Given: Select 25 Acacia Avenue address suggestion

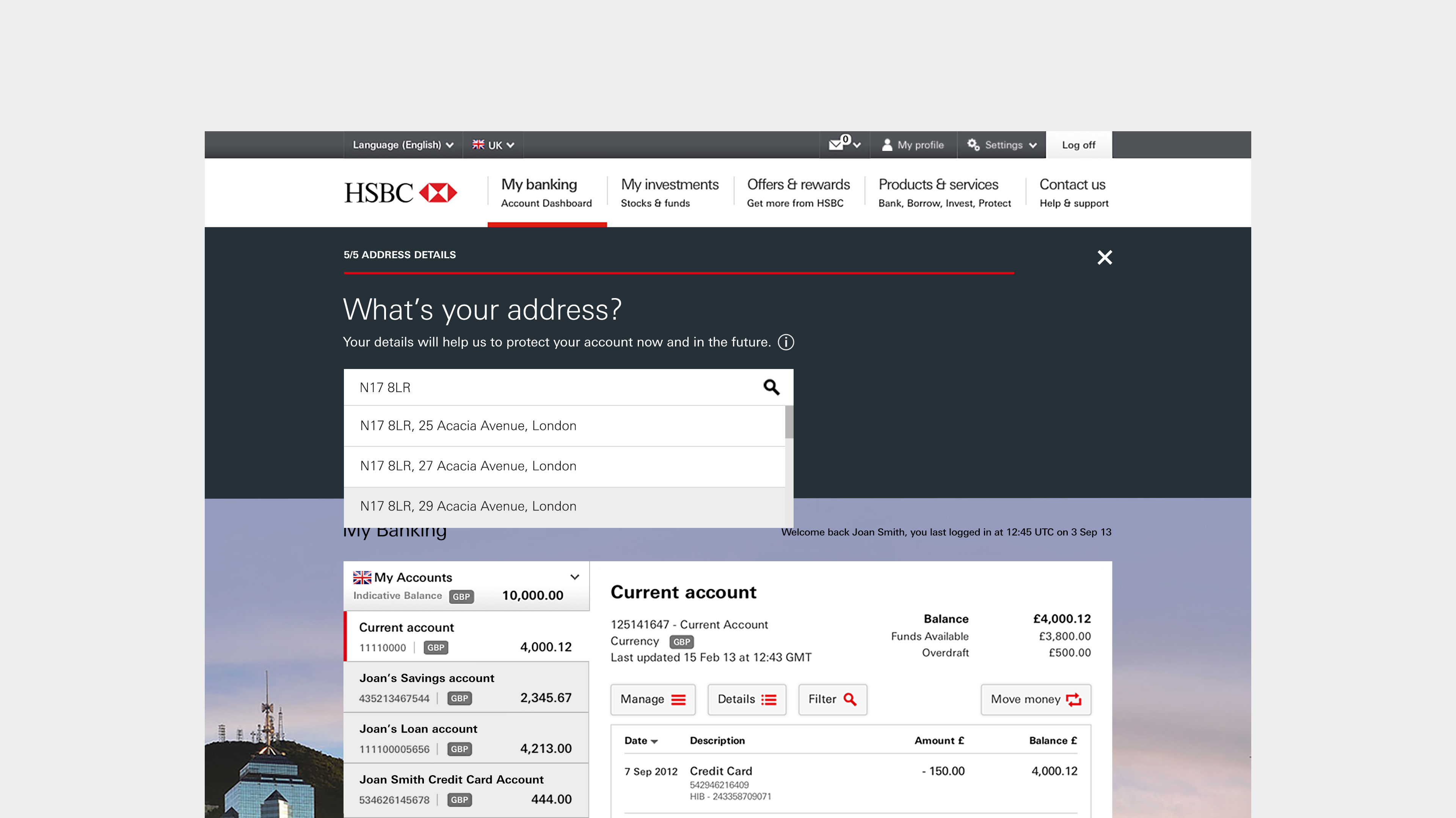Looking at the screenshot, I should click(x=564, y=425).
